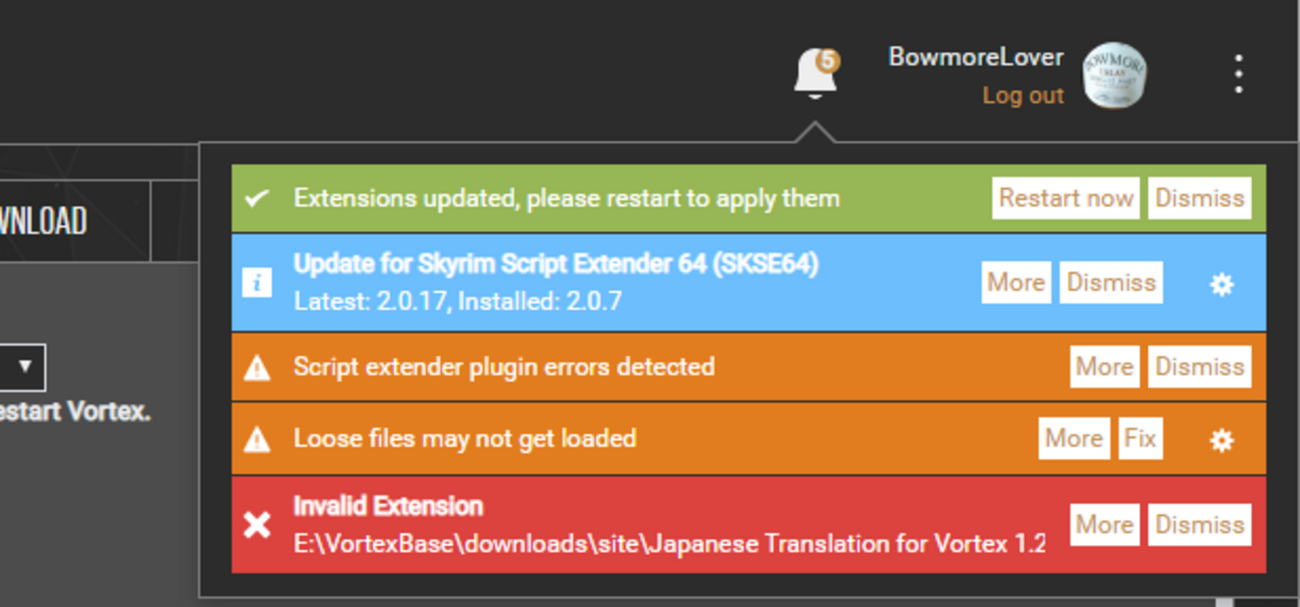
Task: Open gear settings for SKSE64 update notification
Action: point(1221,284)
